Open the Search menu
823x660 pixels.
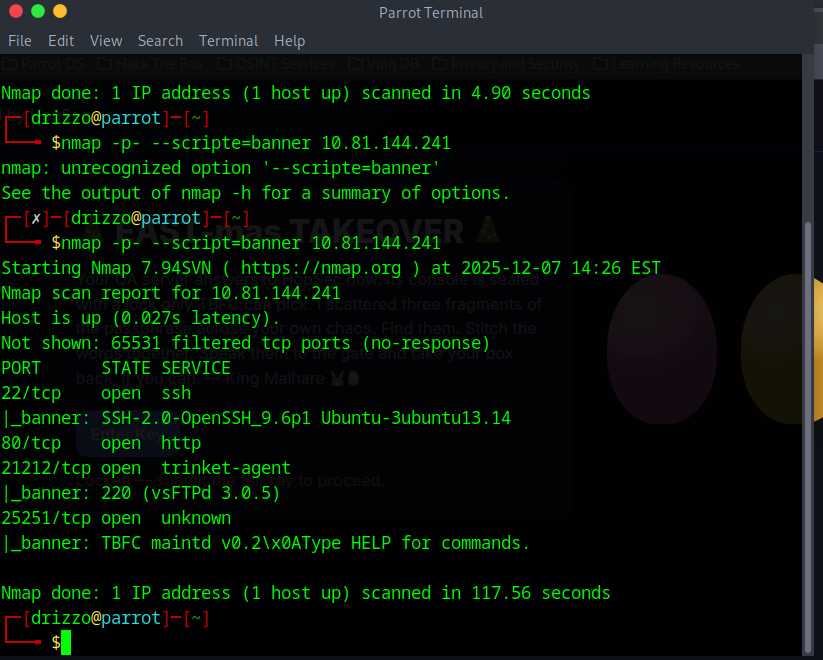click(x=160, y=41)
